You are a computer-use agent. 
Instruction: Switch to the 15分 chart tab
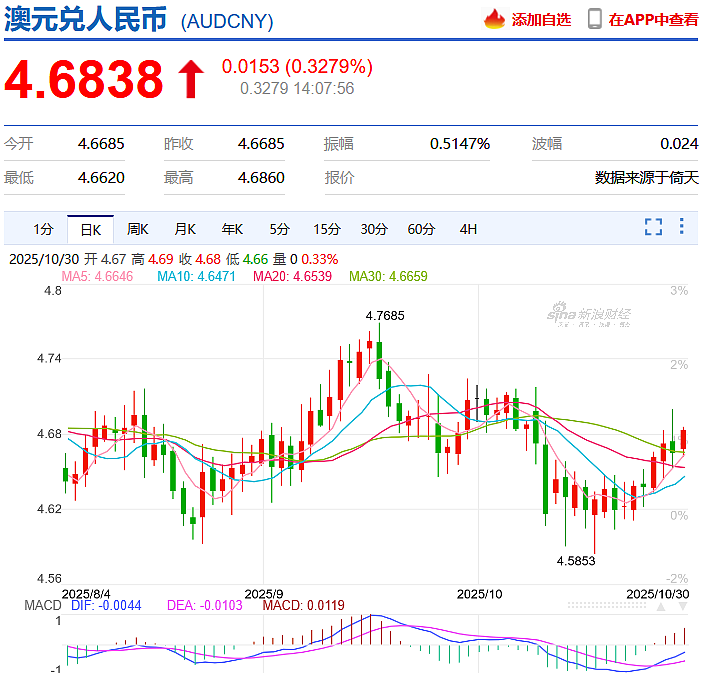pos(327,229)
